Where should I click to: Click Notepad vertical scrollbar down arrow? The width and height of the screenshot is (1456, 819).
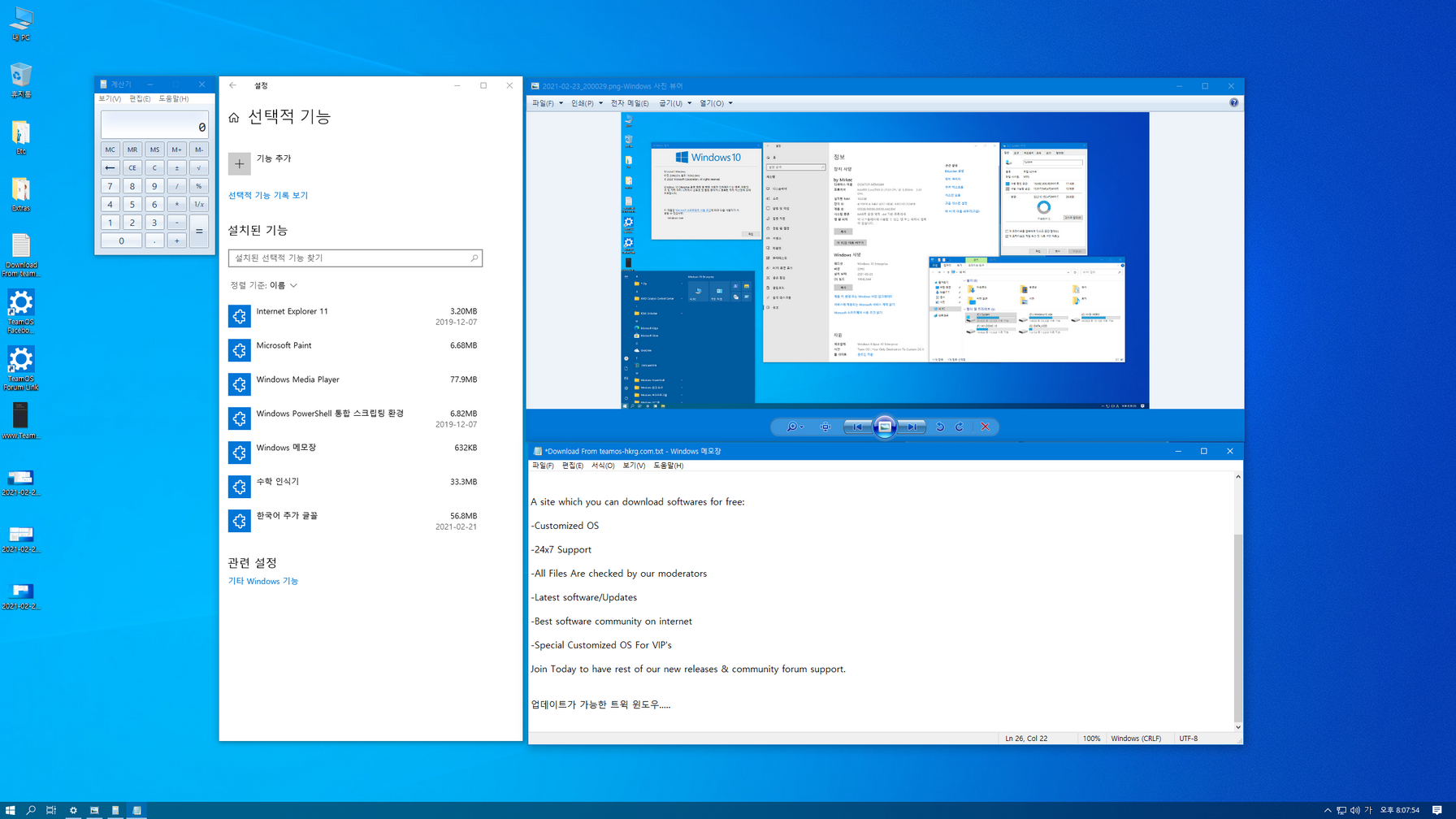point(1237,727)
